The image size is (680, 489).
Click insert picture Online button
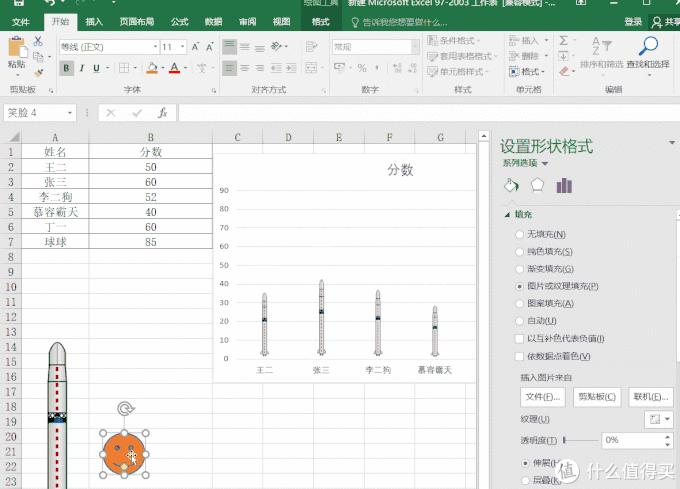(x=651, y=397)
